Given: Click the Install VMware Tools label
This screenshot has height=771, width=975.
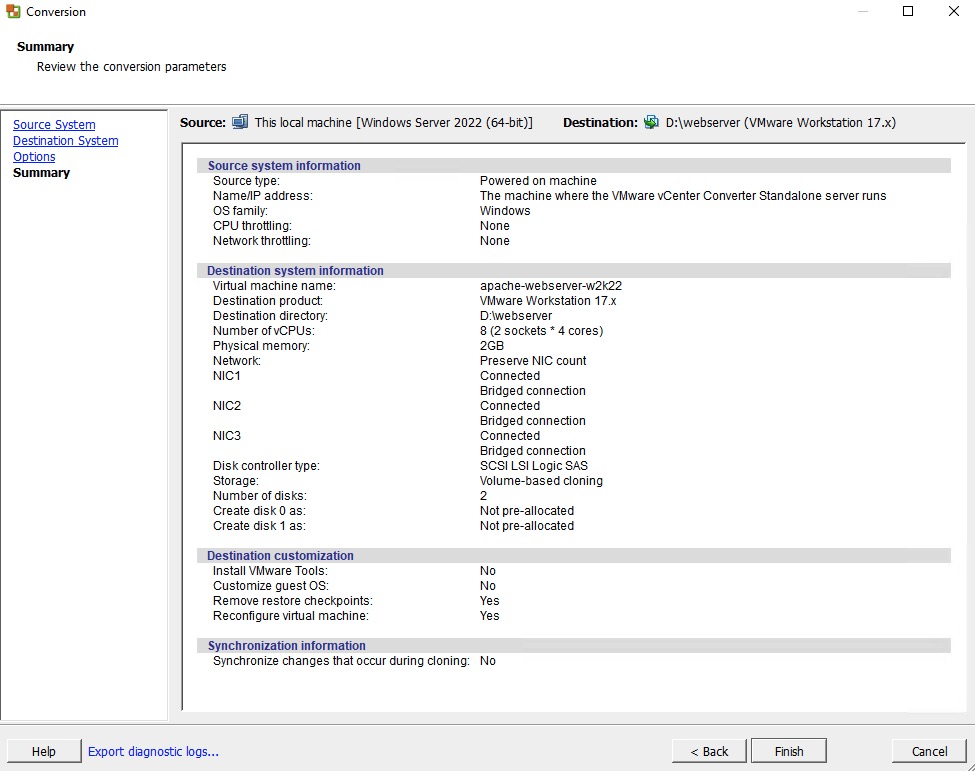Looking at the screenshot, I should 270,570.
